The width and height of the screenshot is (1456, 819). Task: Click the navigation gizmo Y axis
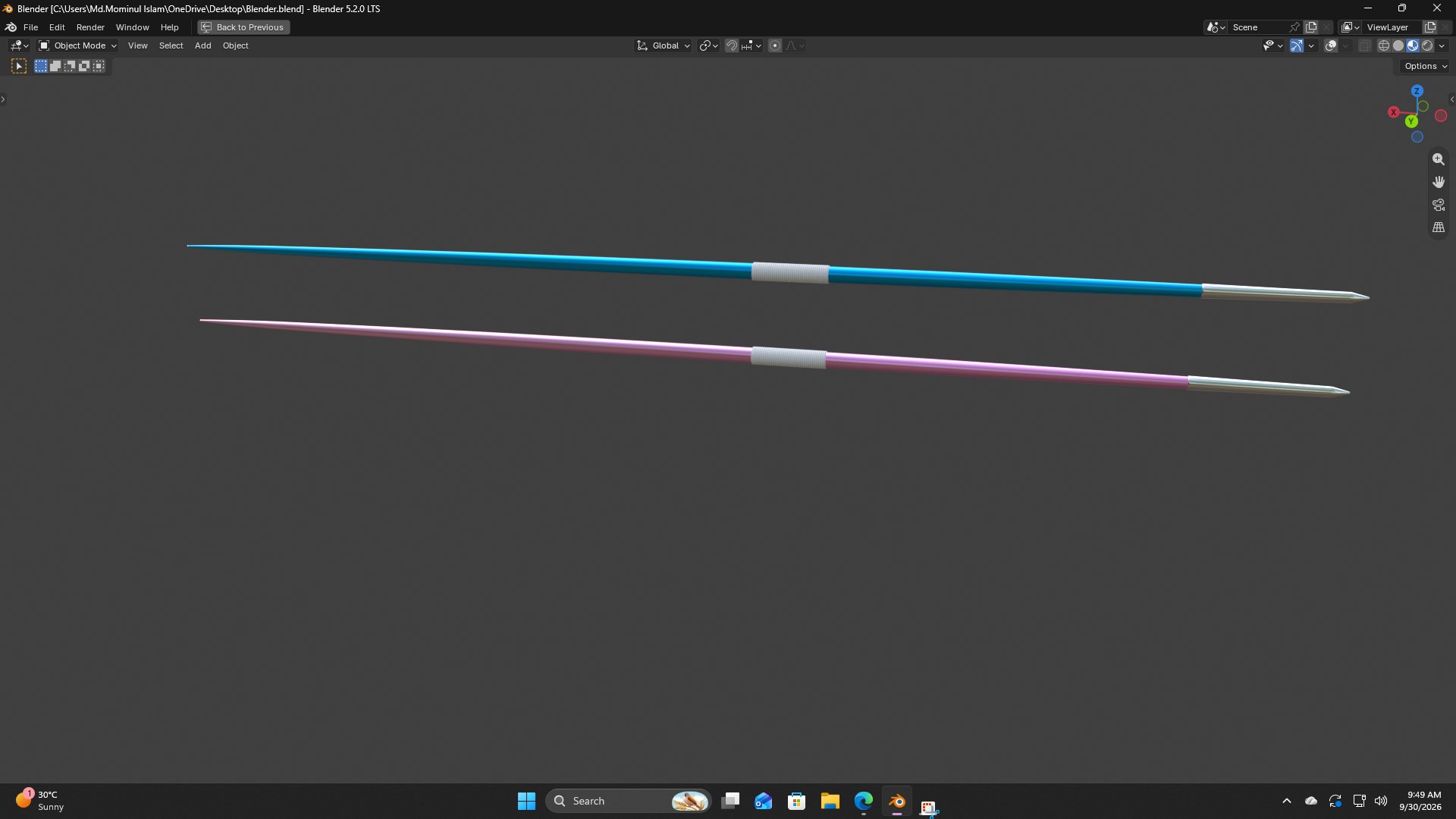[1411, 121]
